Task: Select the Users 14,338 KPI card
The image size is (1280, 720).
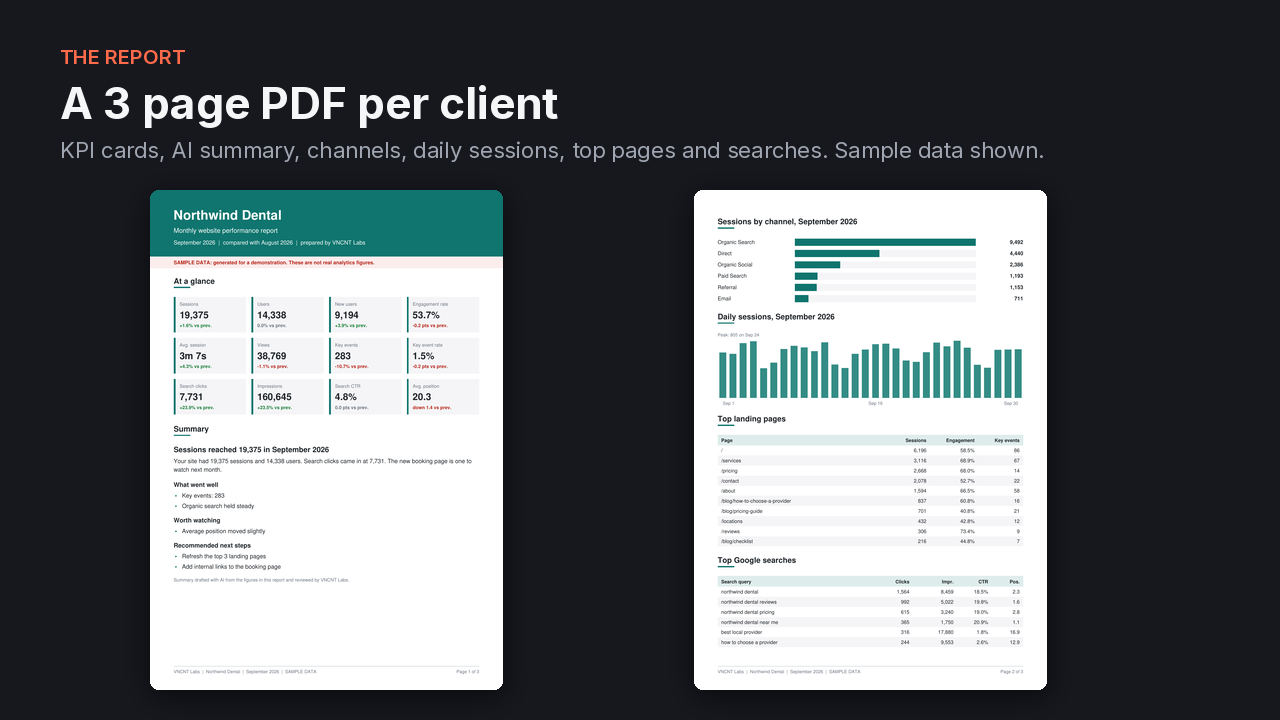Action: click(288, 314)
